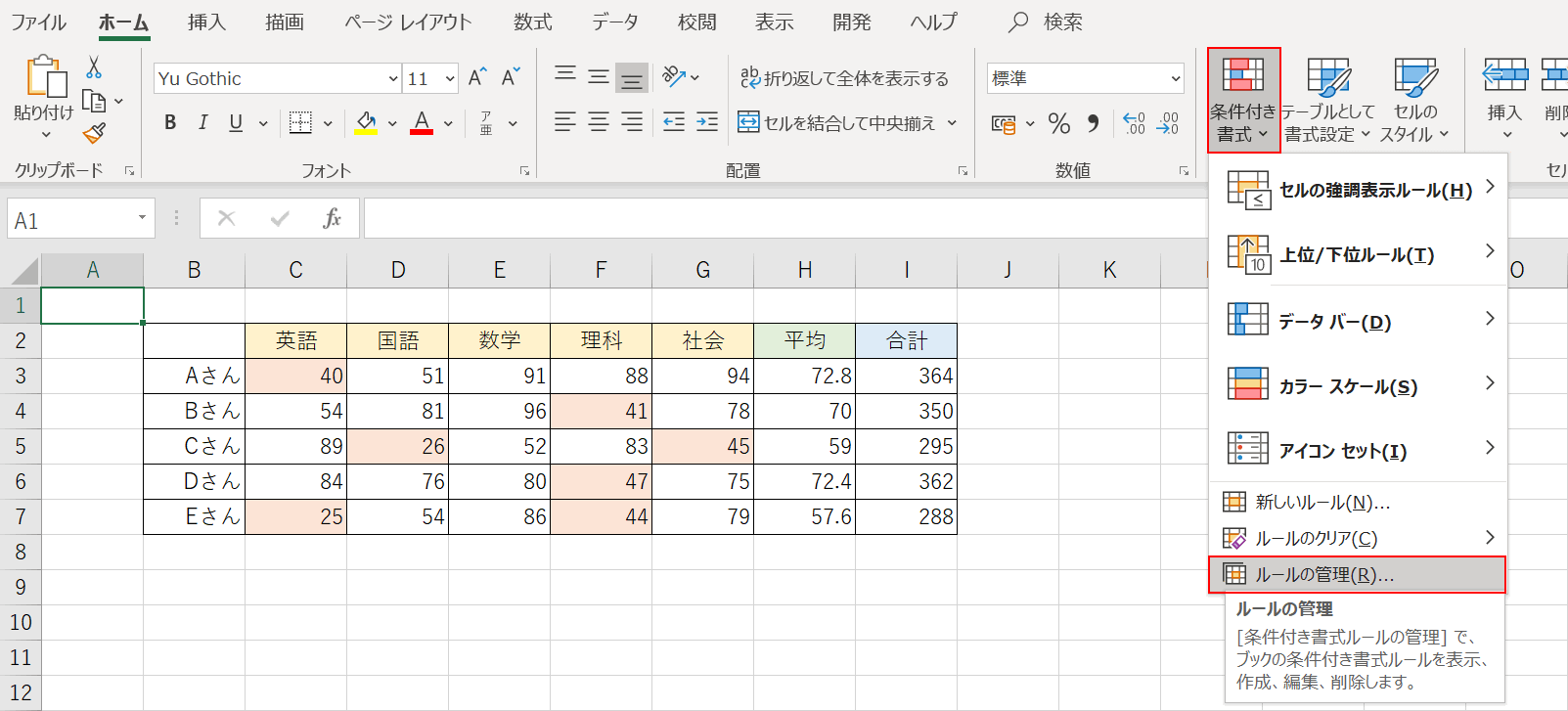Click wrap text (折り返して全体を表示する)
The image size is (1568, 711).
pyautogui.click(x=844, y=78)
